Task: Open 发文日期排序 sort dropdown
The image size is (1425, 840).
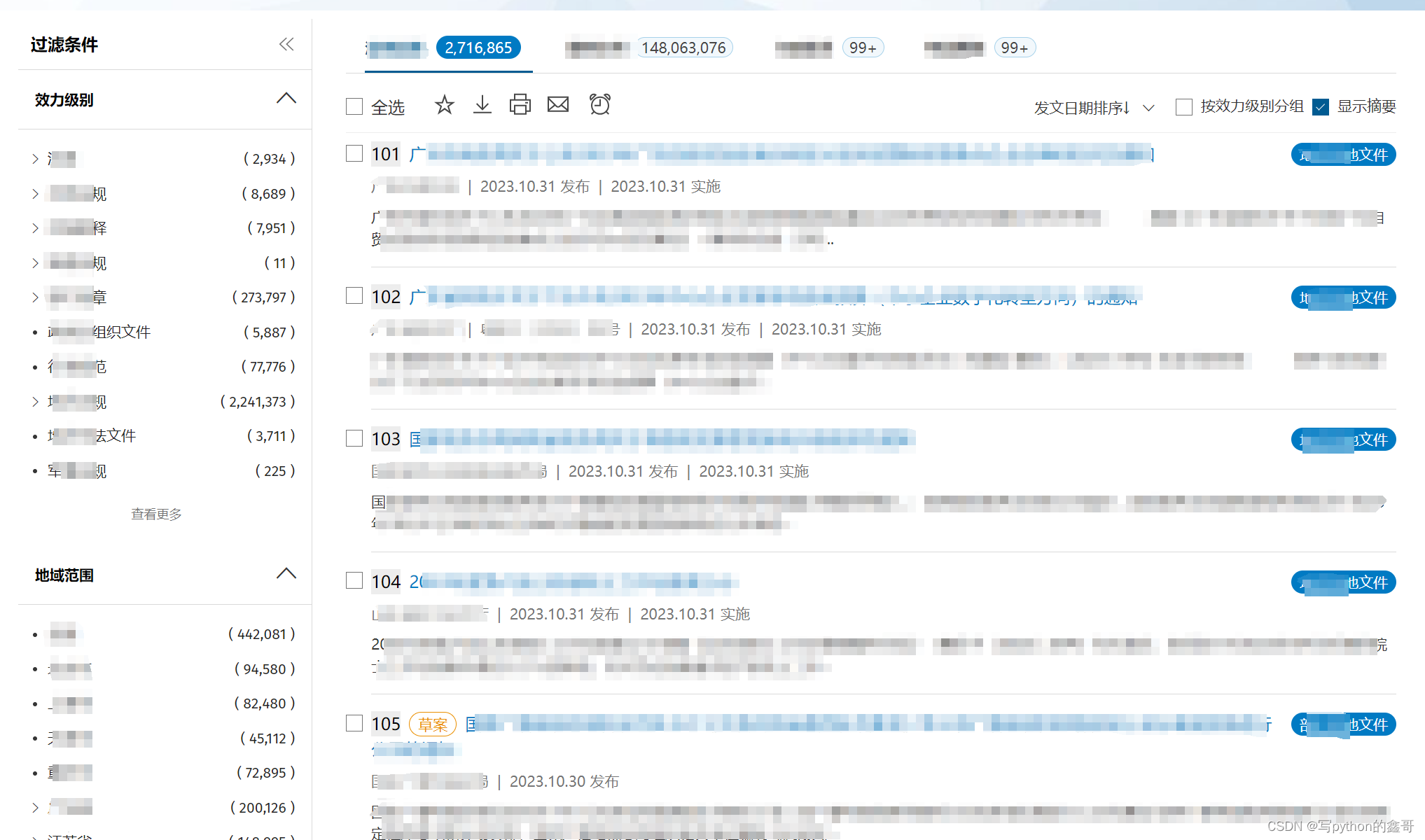Action: [x=1094, y=108]
